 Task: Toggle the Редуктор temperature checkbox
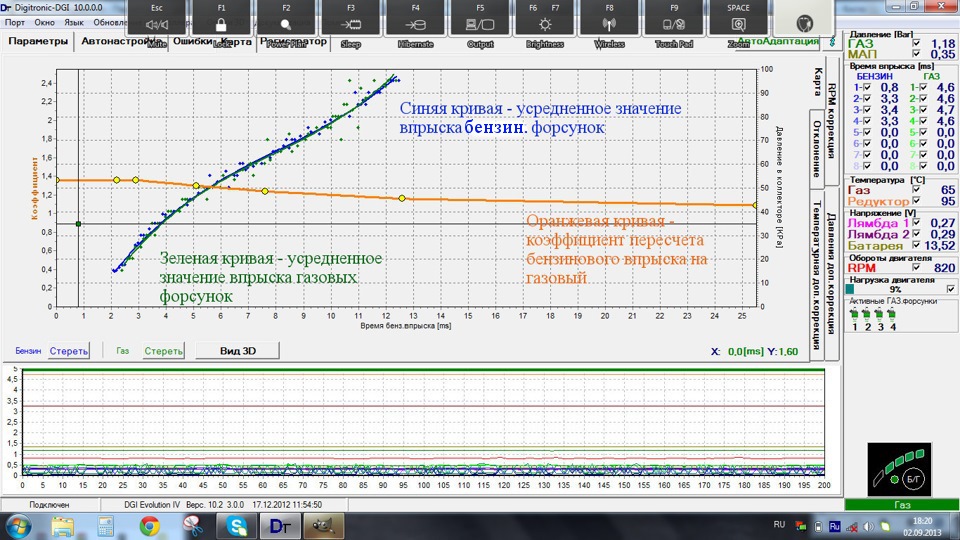click(x=917, y=201)
